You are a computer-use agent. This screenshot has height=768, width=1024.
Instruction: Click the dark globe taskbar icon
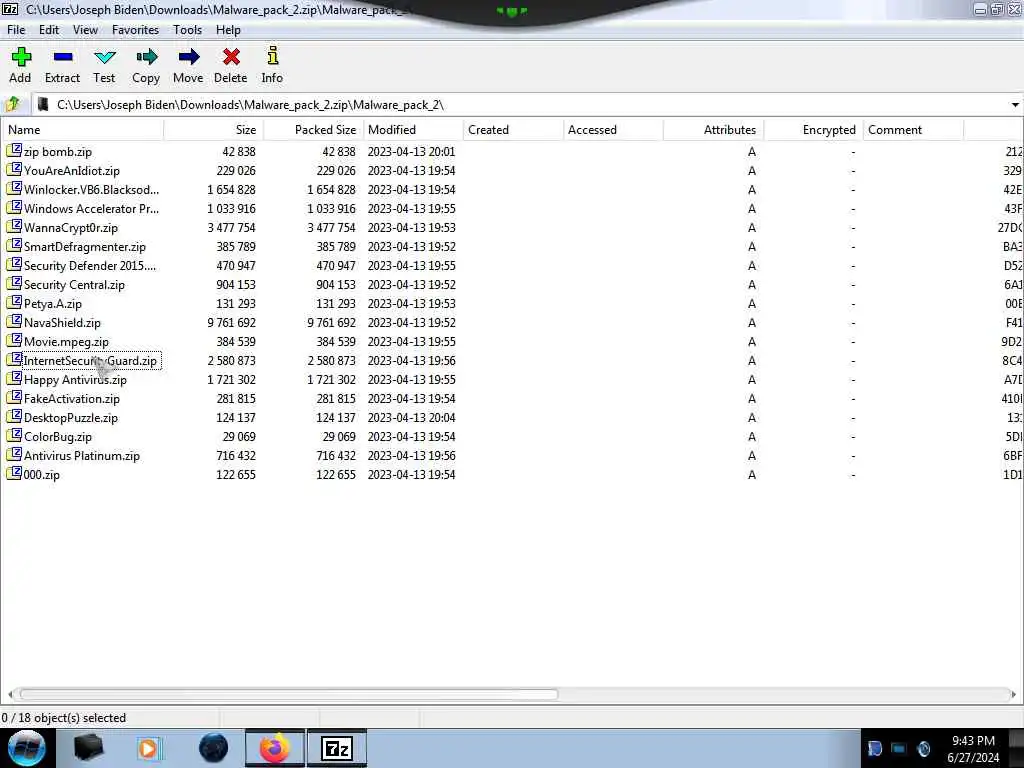point(214,748)
